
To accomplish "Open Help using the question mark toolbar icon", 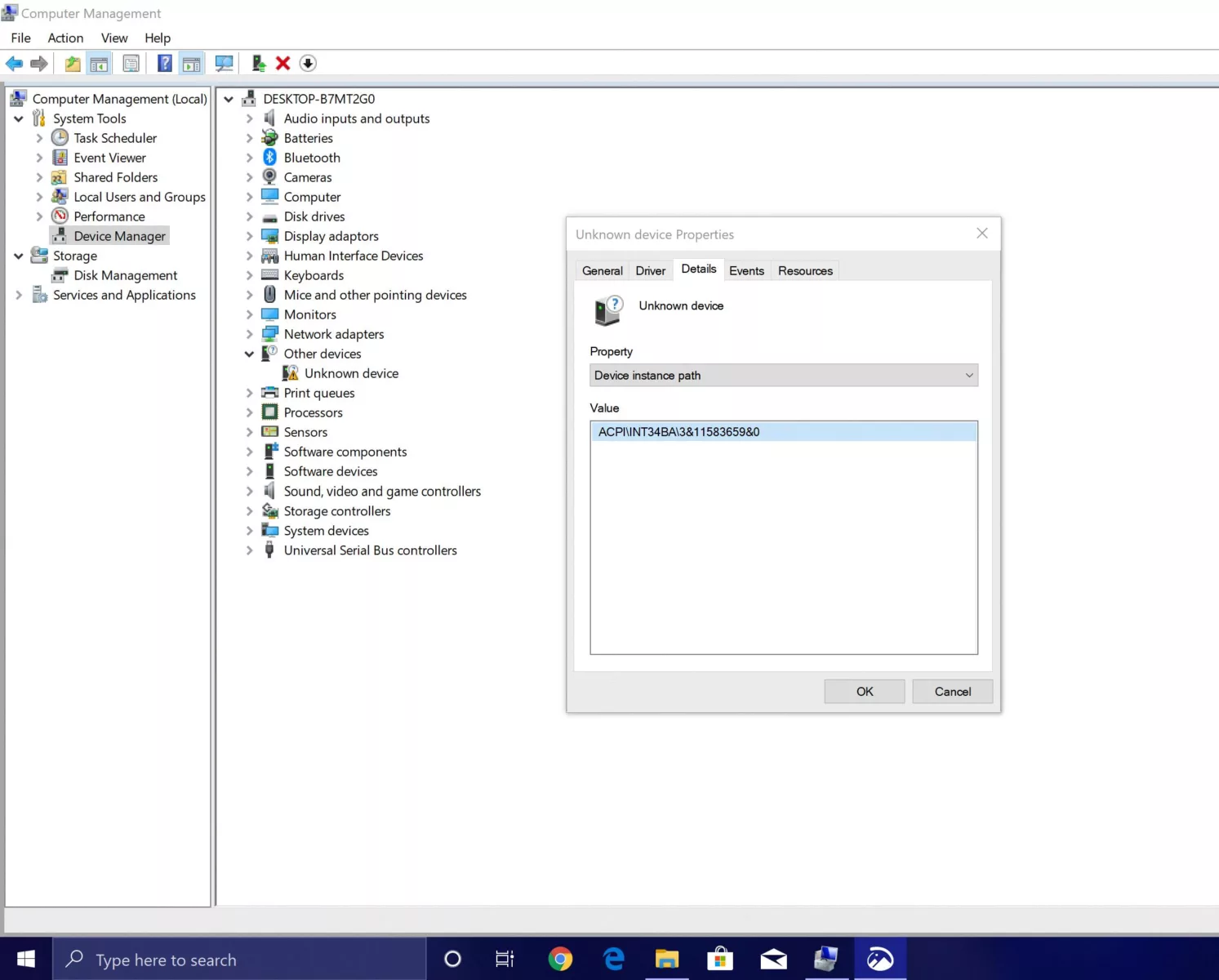I will pos(164,63).
